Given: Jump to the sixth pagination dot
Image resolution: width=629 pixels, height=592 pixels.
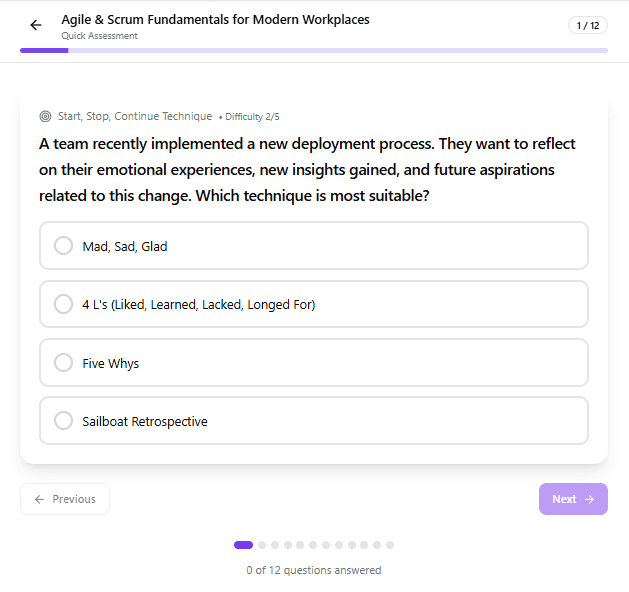Looking at the screenshot, I should [x=313, y=545].
